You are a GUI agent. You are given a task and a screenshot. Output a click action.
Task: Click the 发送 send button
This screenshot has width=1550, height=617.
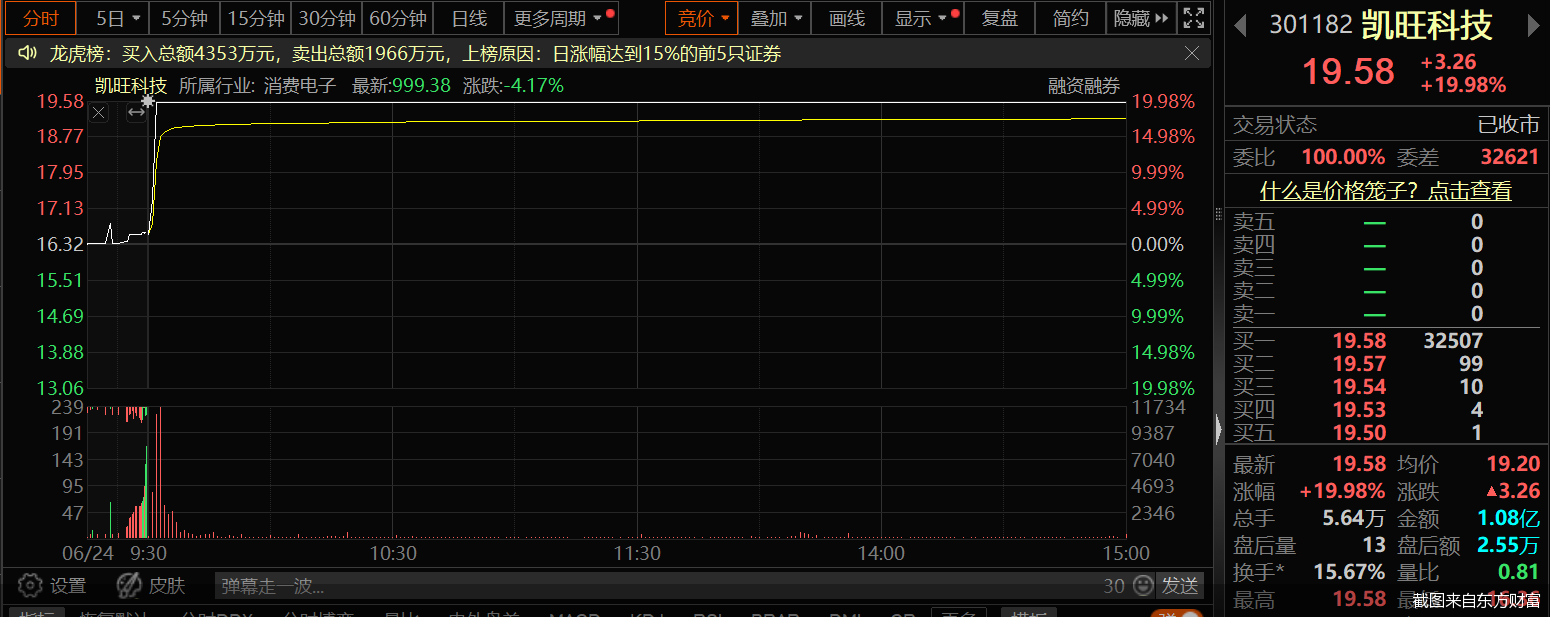(1180, 586)
